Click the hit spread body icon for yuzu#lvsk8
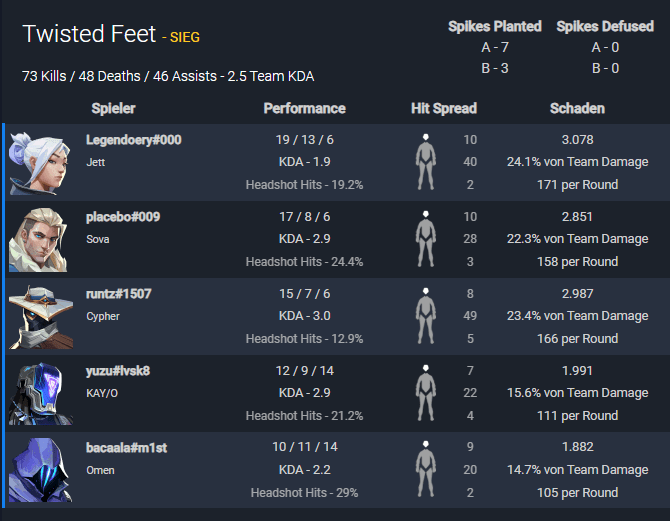This screenshot has height=521, width=670. click(x=426, y=393)
